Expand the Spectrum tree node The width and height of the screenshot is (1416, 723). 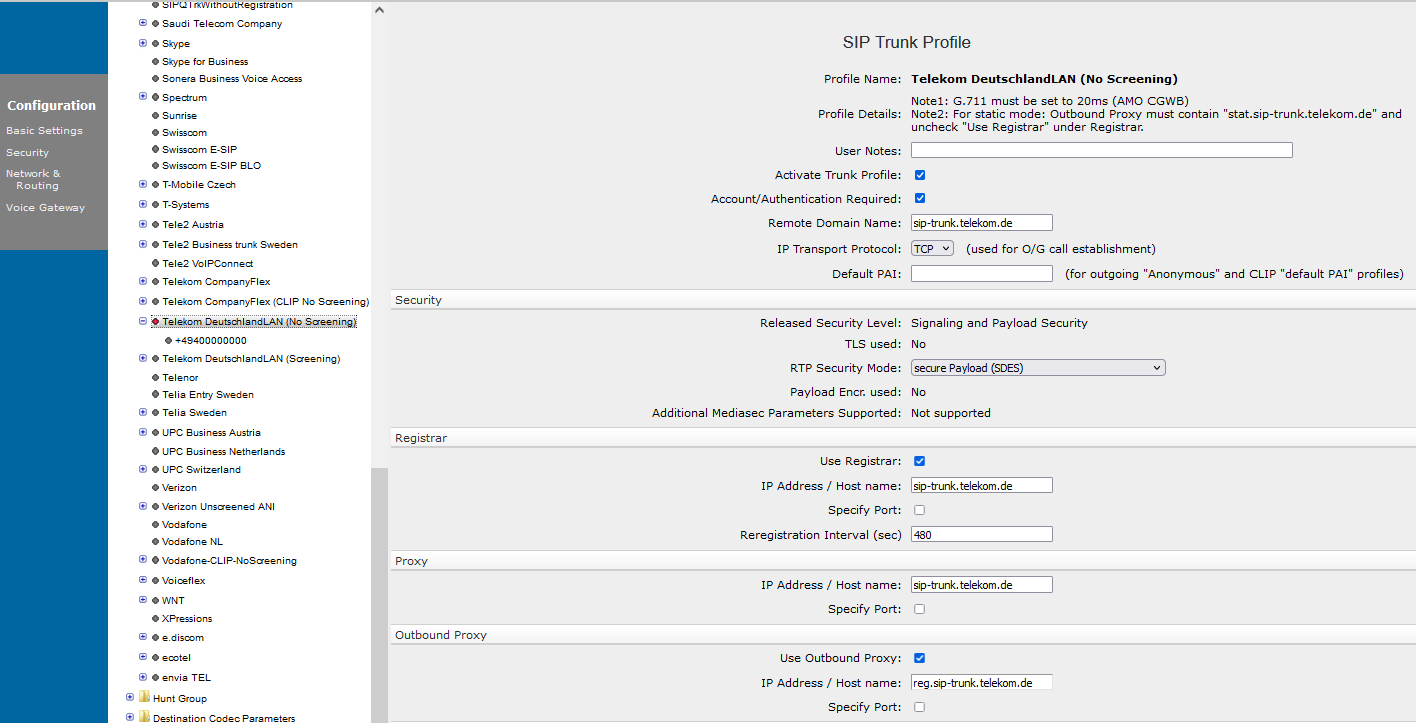click(x=143, y=97)
